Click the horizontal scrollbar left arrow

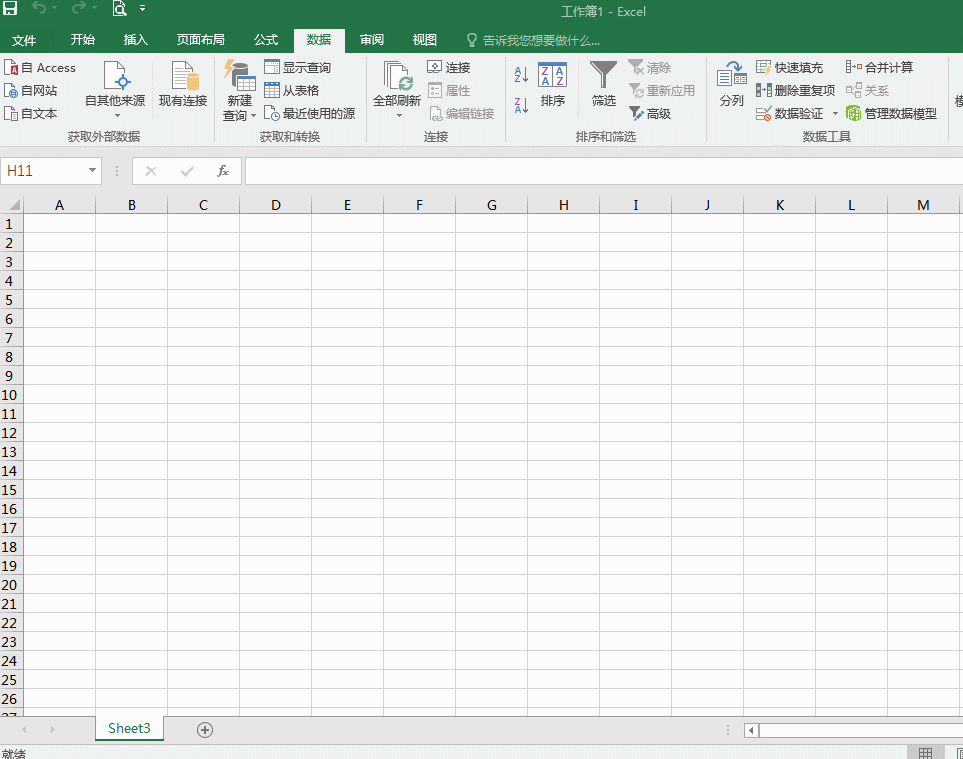(751, 730)
